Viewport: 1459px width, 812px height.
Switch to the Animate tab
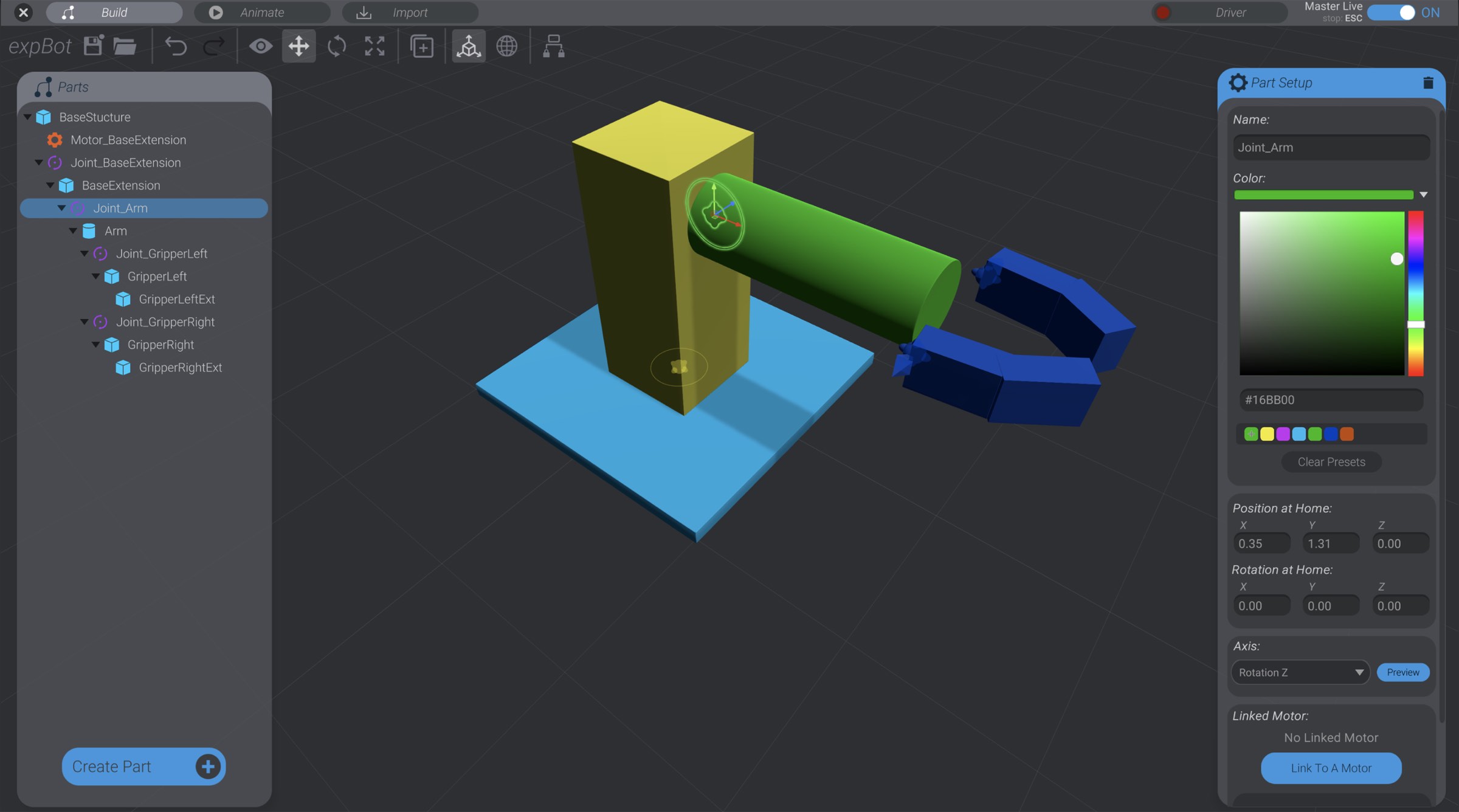click(261, 12)
